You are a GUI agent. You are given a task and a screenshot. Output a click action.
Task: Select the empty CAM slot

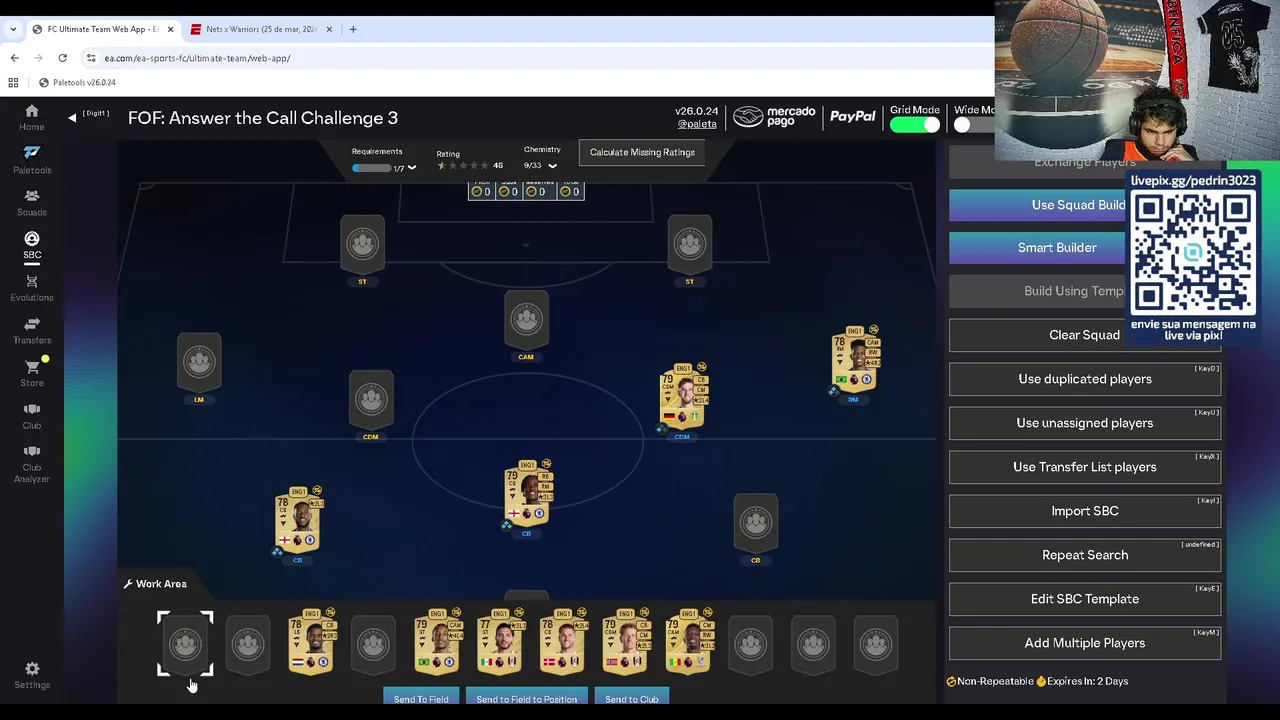526,320
